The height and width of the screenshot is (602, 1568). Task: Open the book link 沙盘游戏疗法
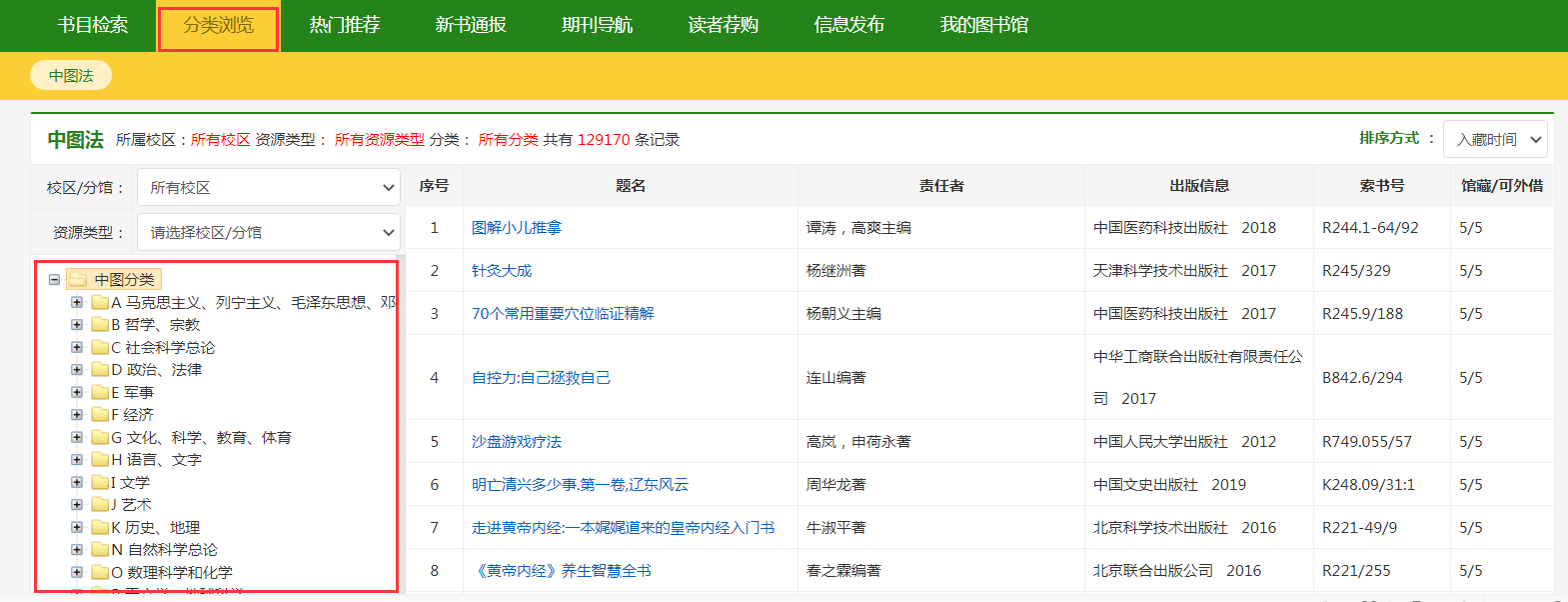517,442
